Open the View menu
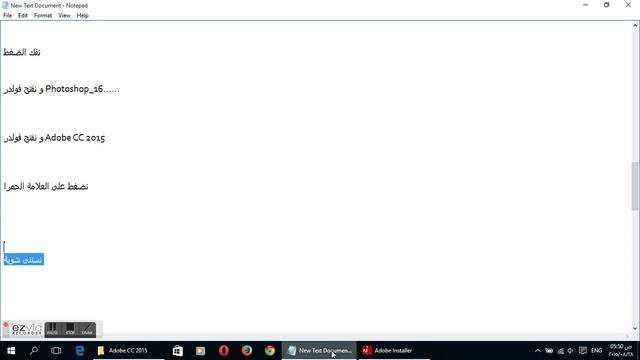This screenshot has width=640, height=360. pos(64,16)
